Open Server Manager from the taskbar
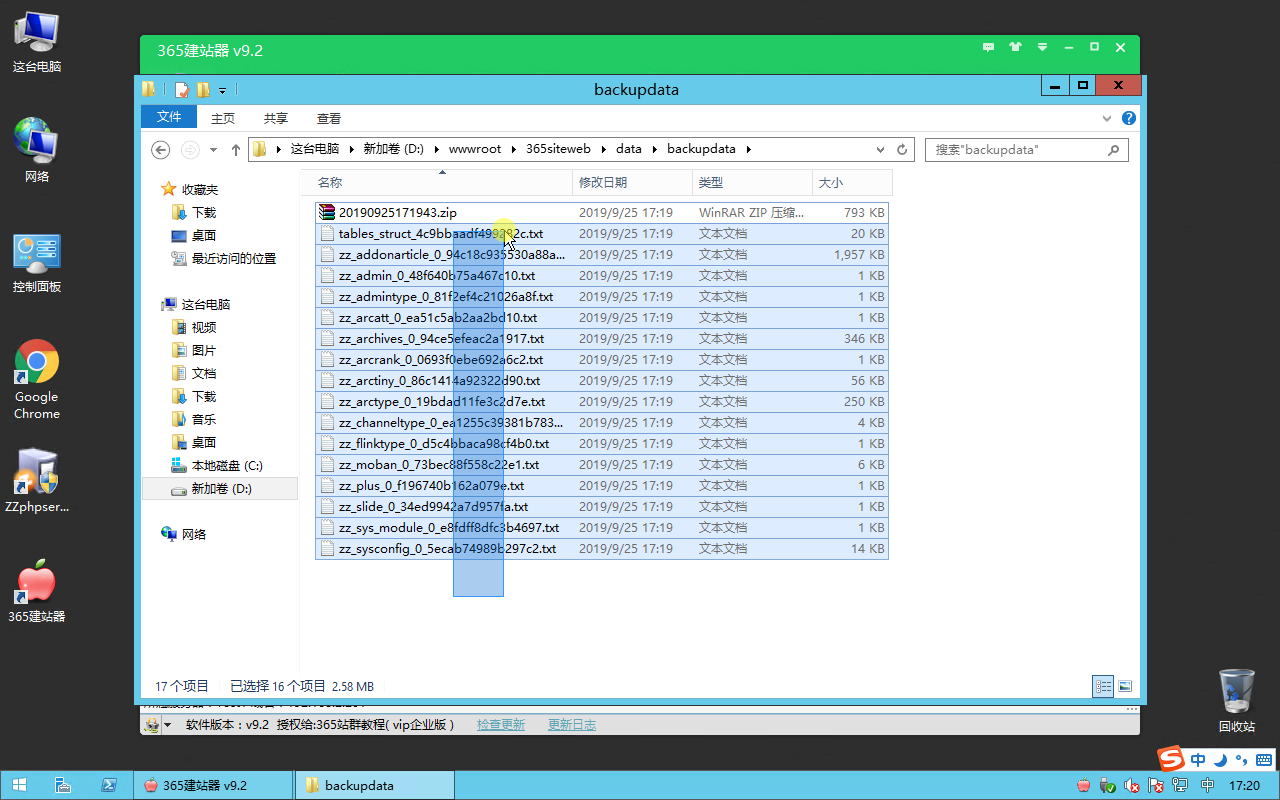 click(x=61, y=785)
